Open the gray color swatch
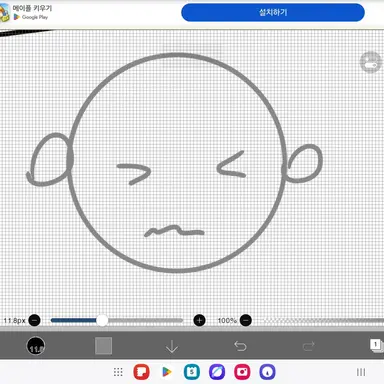Screen dimensions: 384x384 pyautogui.click(x=103, y=346)
